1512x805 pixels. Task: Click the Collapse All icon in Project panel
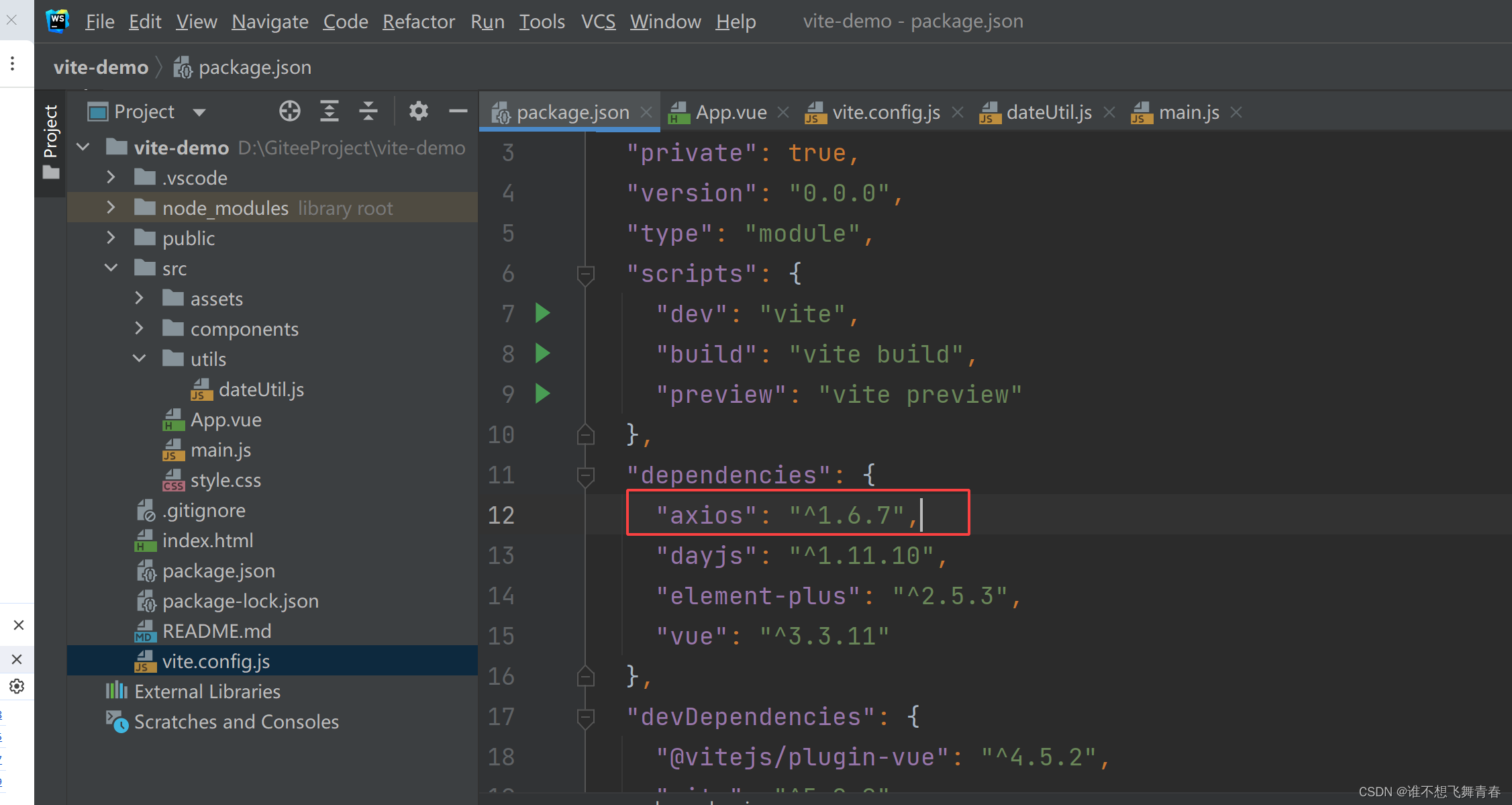click(x=368, y=111)
